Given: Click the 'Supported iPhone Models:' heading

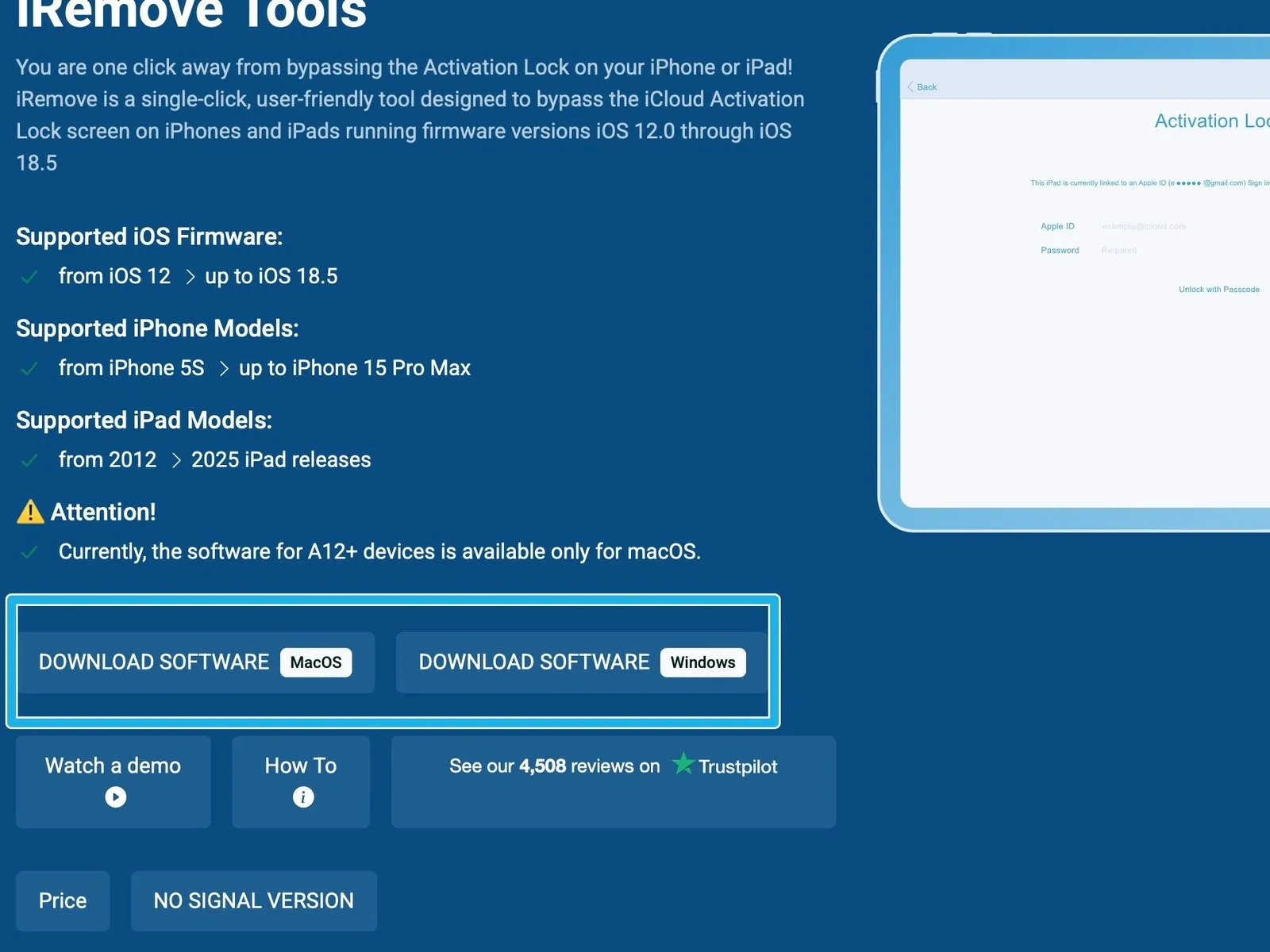Looking at the screenshot, I should (157, 328).
